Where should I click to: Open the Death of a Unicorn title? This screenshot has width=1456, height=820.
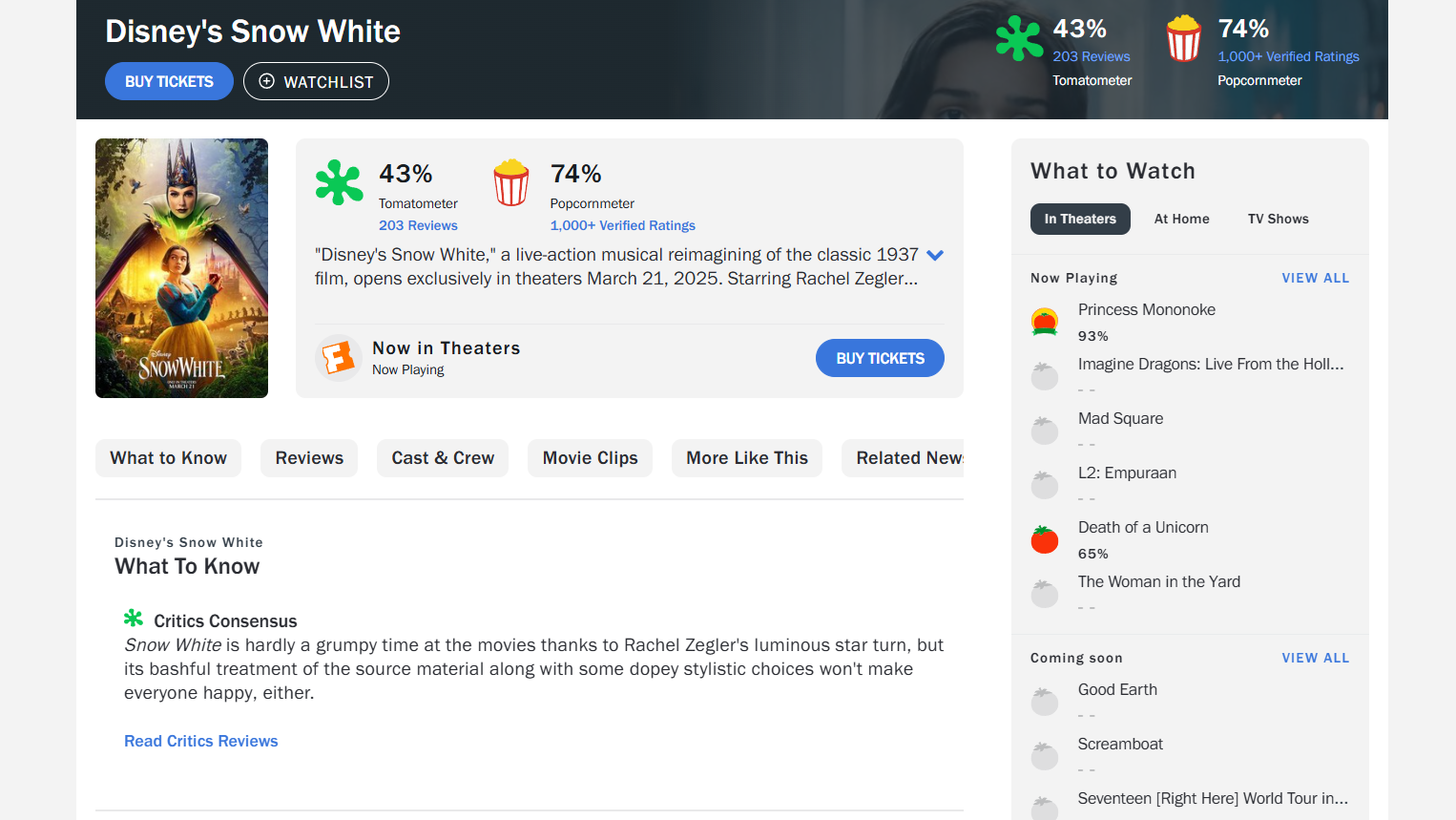coord(1143,527)
